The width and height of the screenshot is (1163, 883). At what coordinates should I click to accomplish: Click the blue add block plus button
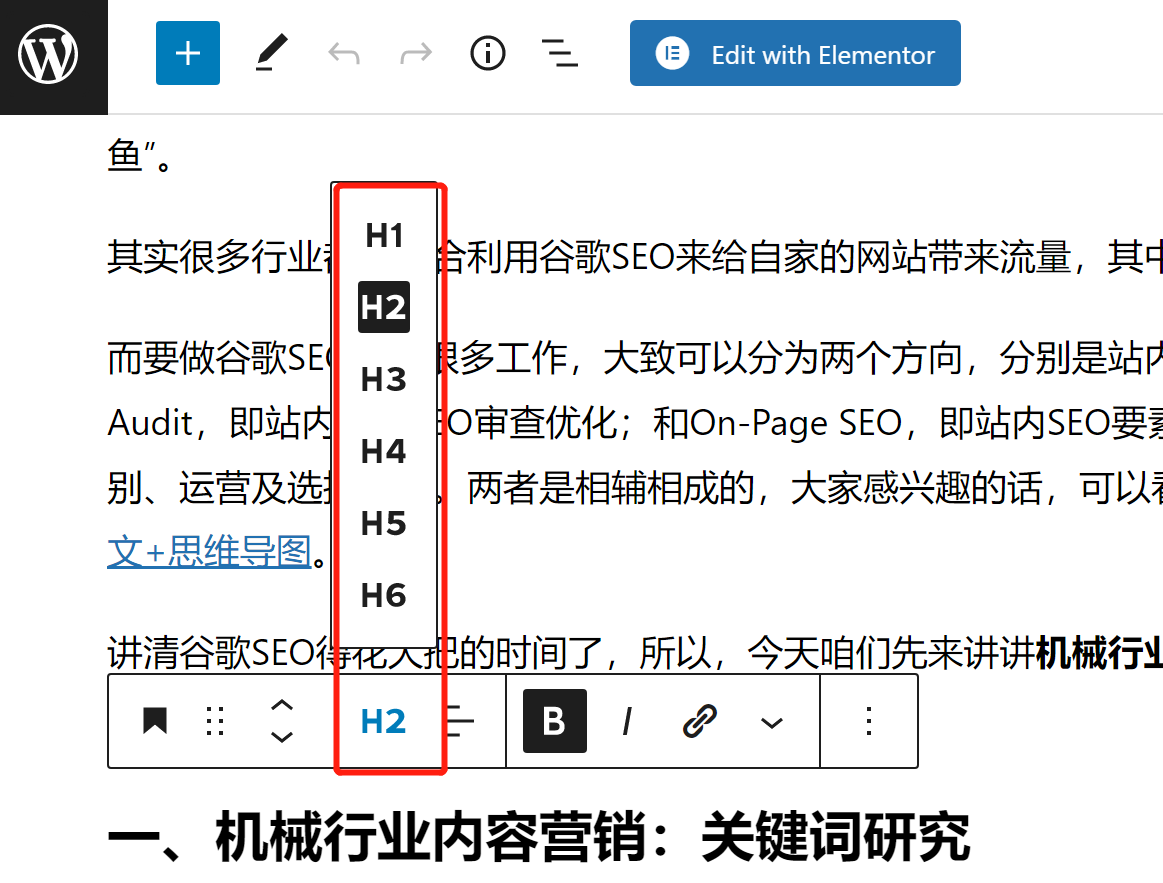click(188, 53)
